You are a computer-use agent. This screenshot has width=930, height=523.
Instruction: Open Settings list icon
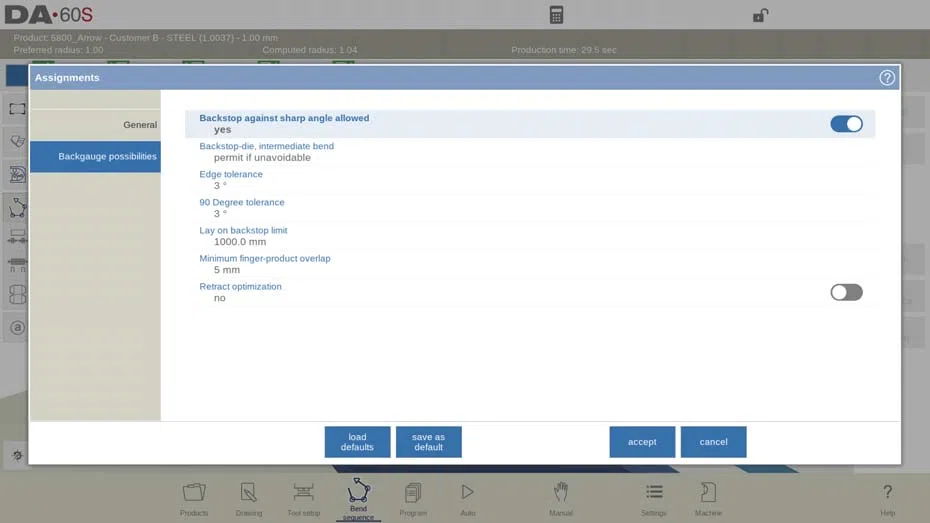[x=654, y=499]
